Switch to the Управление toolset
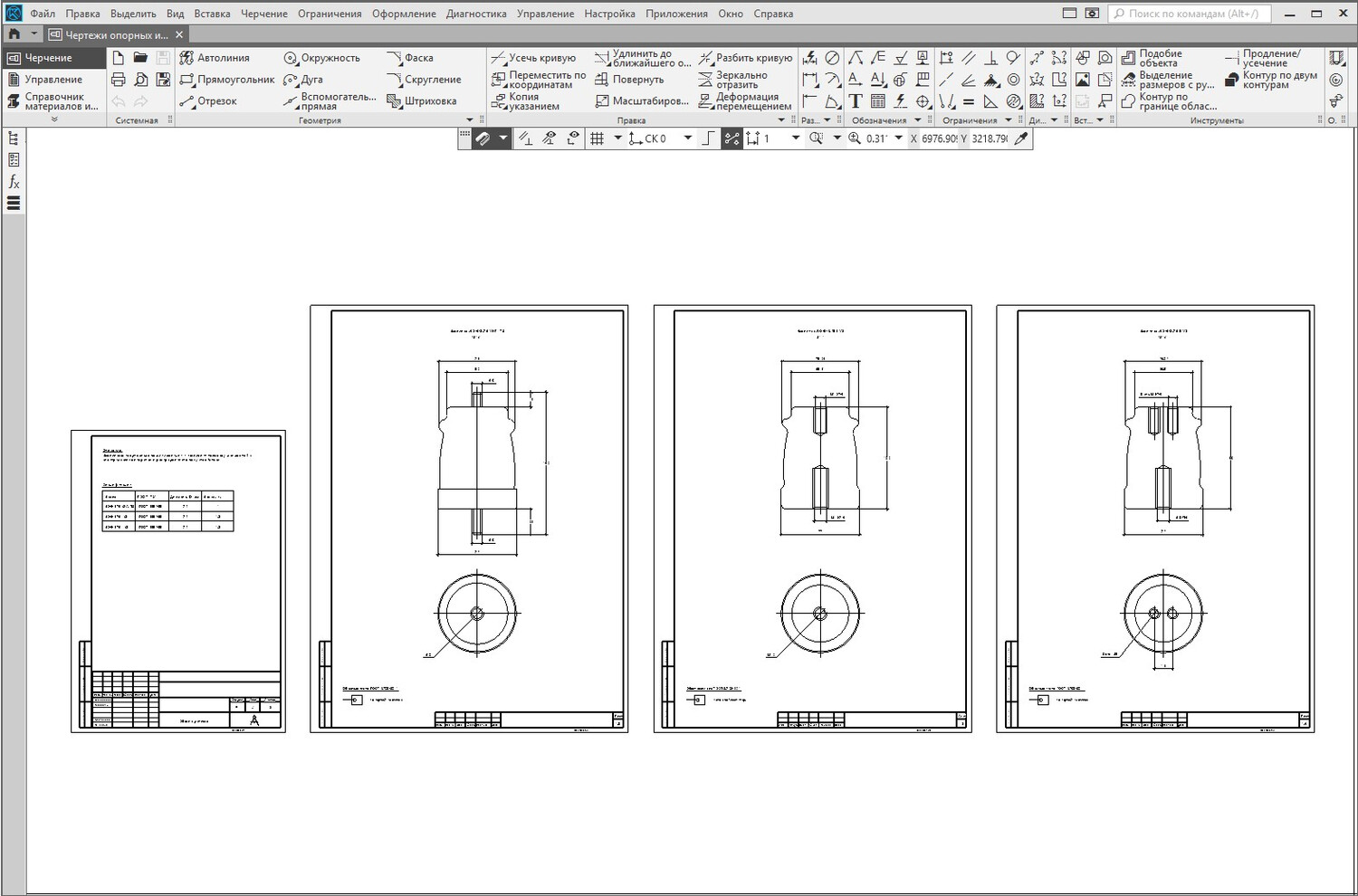The width and height of the screenshot is (1358, 896). click(x=53, y=80)
